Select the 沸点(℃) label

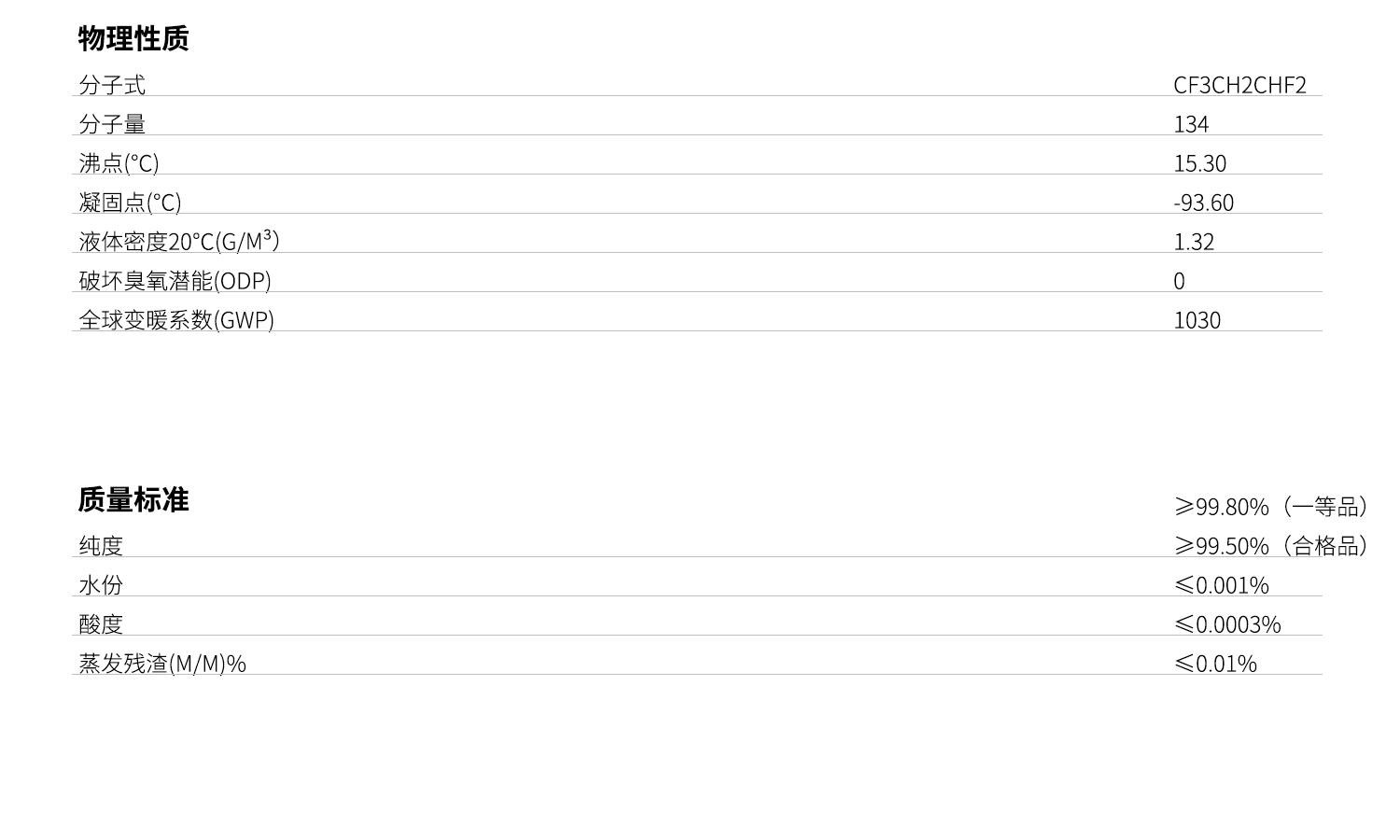click(119, 163)
